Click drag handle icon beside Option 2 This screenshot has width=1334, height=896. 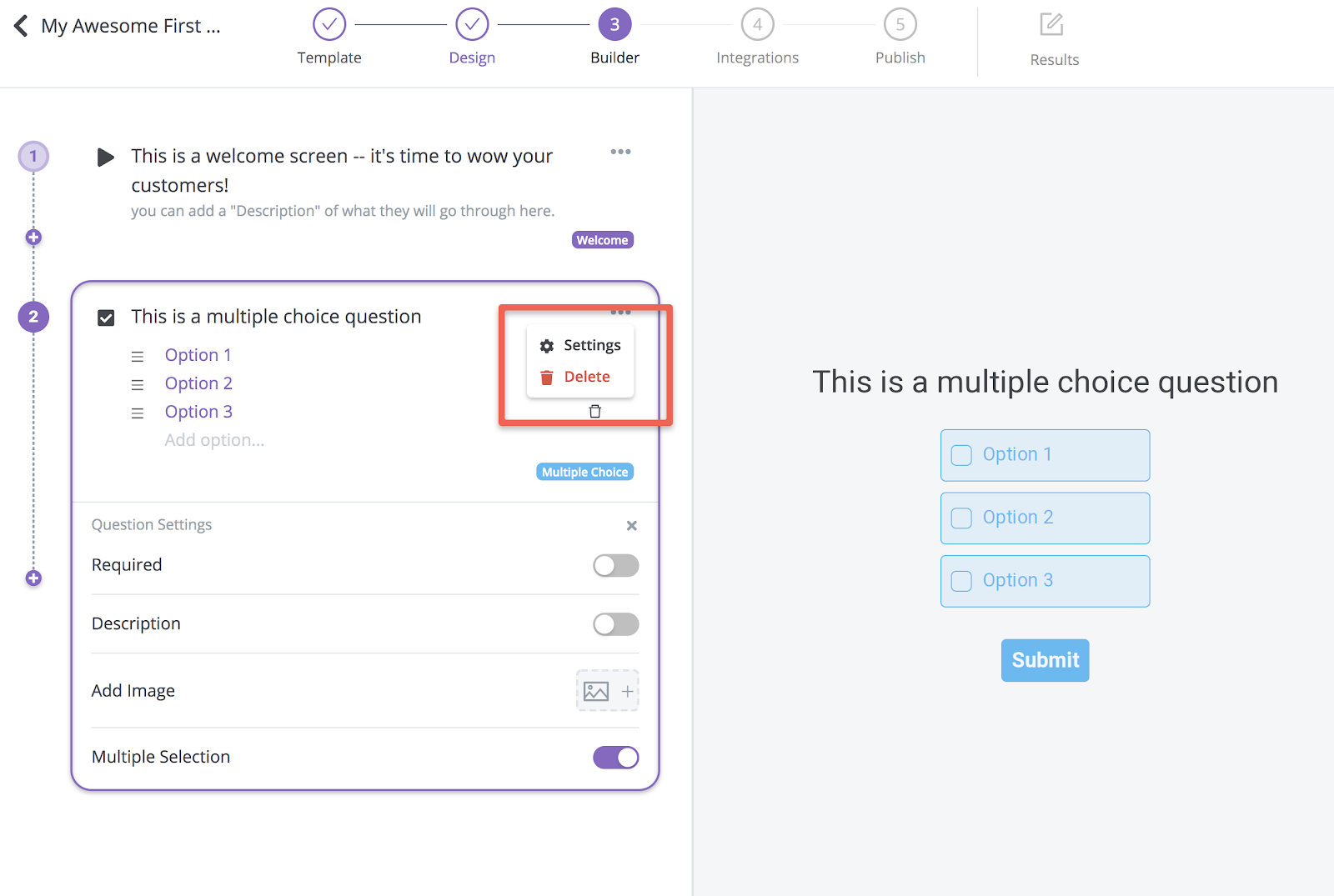point(138,384)
